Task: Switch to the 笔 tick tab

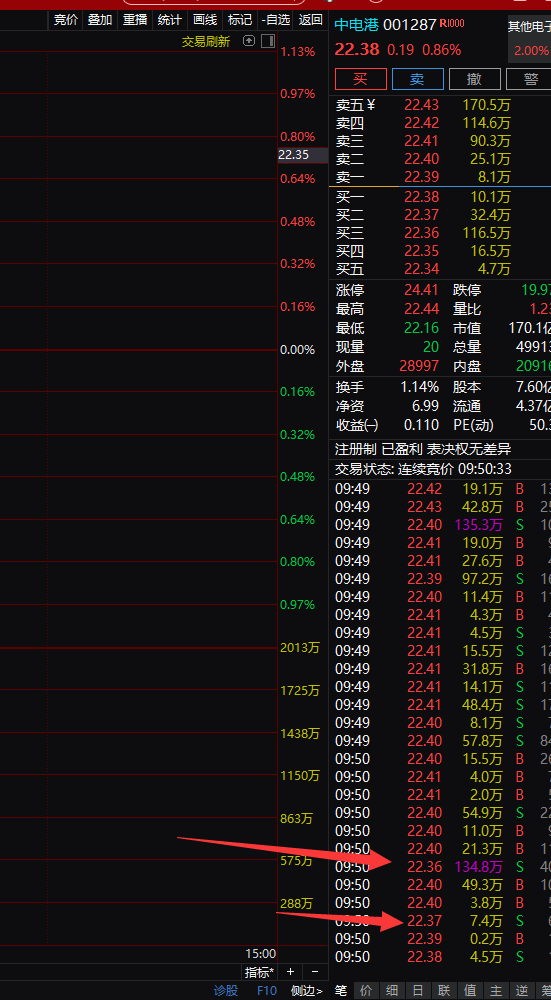Action: pos(341,990)
